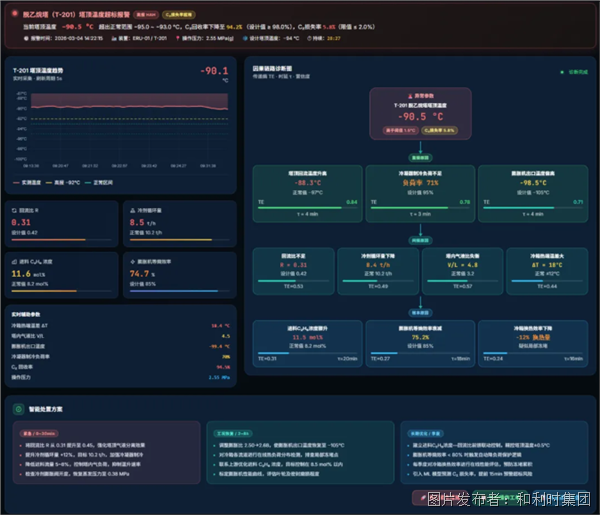
Task: Select the green 2–8h process adjustment tag
Action: pos(233,434)
